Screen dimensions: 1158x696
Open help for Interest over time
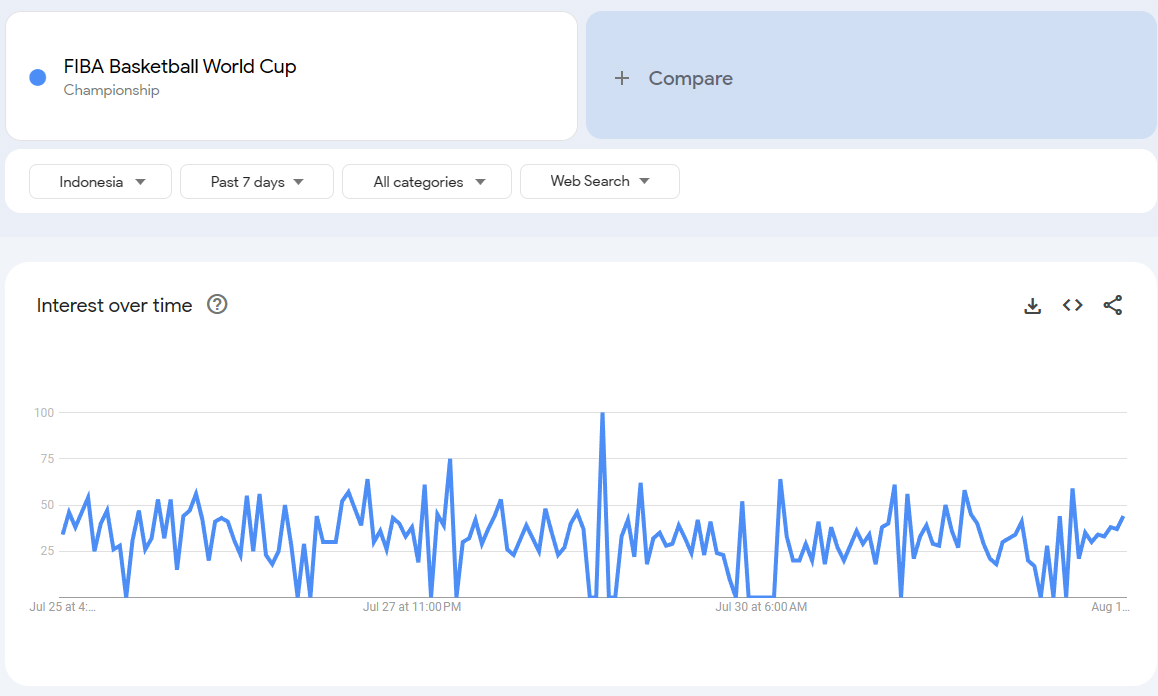[217, 304]
